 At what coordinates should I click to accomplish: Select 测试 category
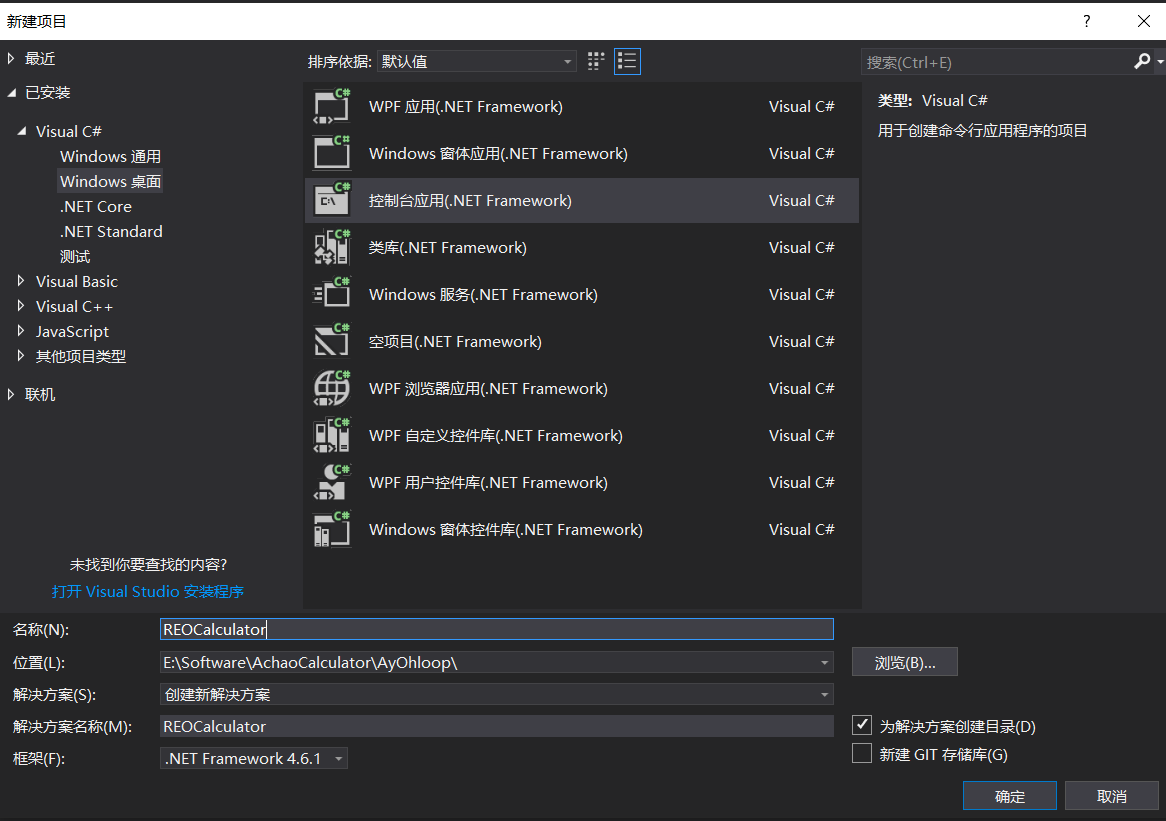pos(74,257)
